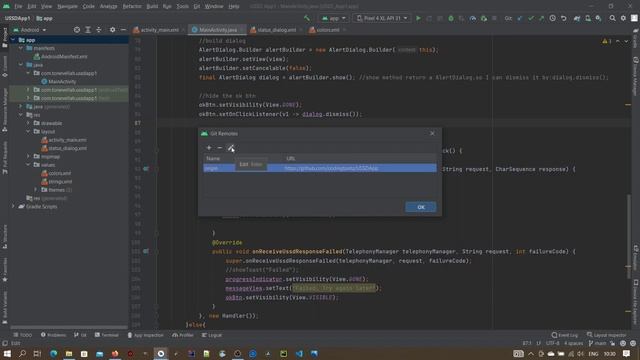Open the app run configuration dropdown
This screenshot has width=640, height=360.
[x=333, y=18]
